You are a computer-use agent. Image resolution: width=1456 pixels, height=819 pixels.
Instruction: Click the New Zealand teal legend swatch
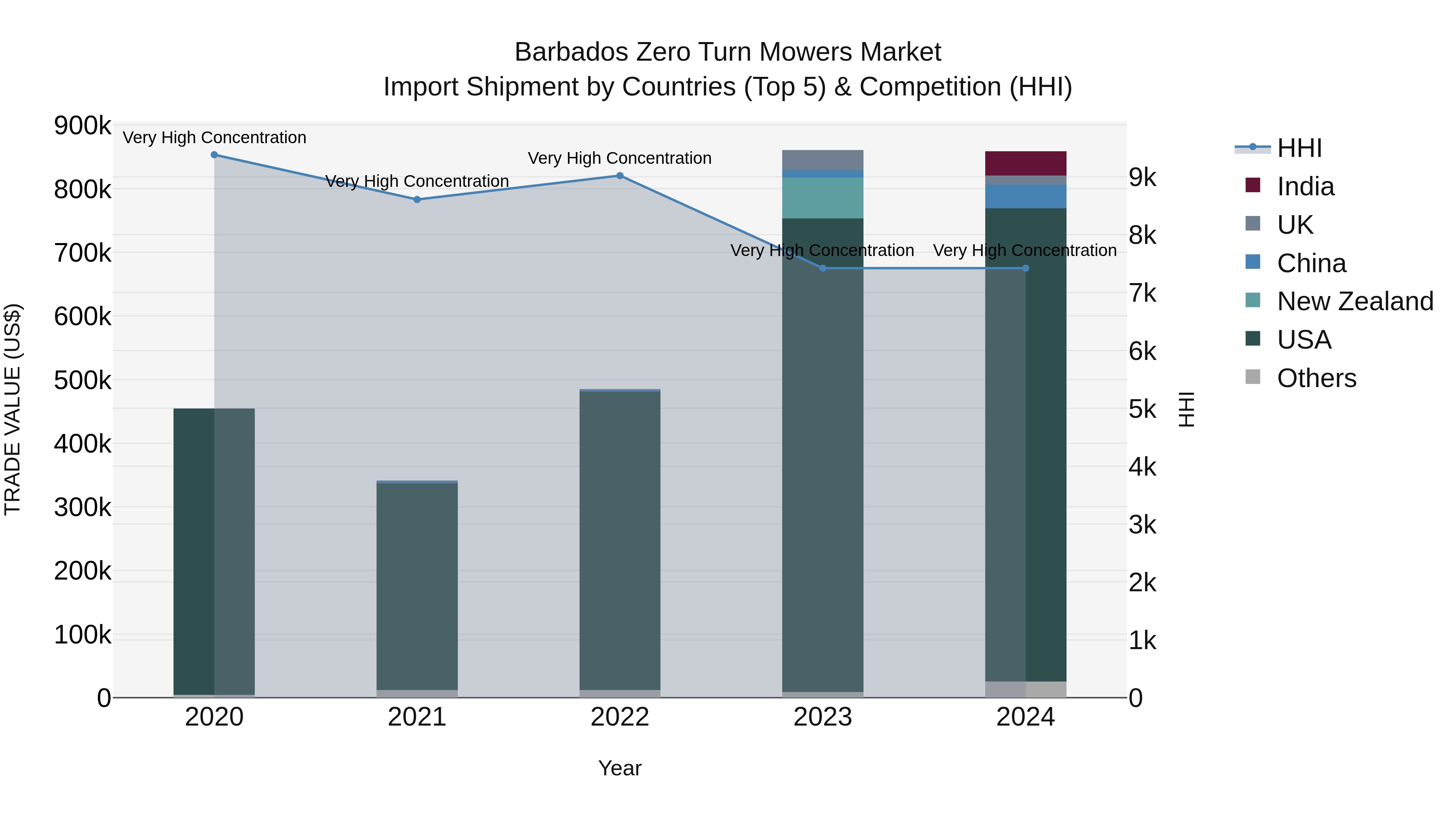(1253, 300)
